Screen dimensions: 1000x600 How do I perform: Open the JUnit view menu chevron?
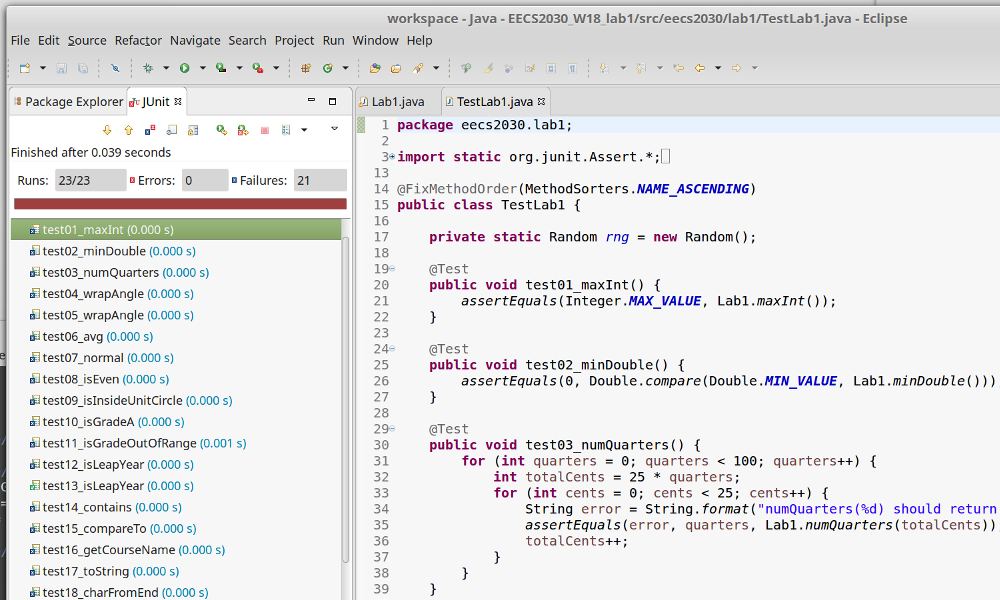point(334,130)
